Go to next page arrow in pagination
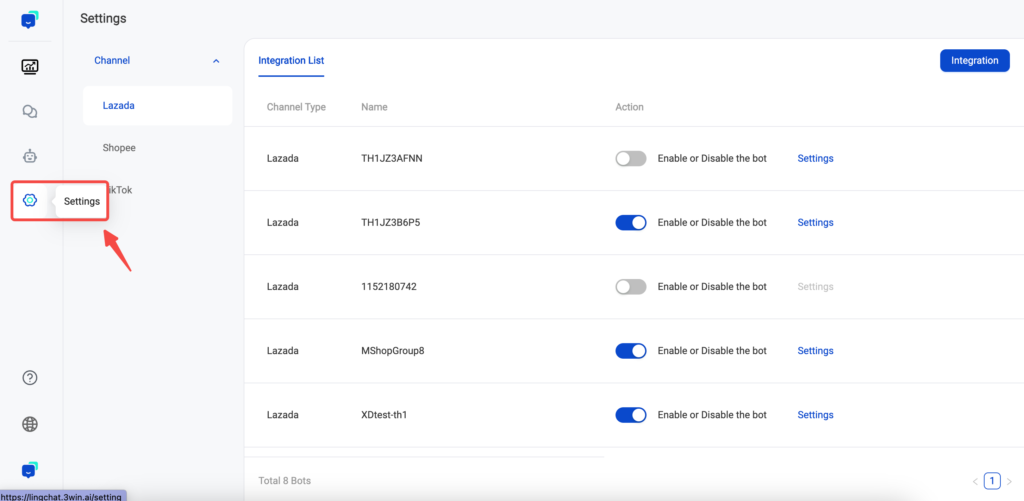This screenshot has width=1024, height=501. (x=1009, y=482)
